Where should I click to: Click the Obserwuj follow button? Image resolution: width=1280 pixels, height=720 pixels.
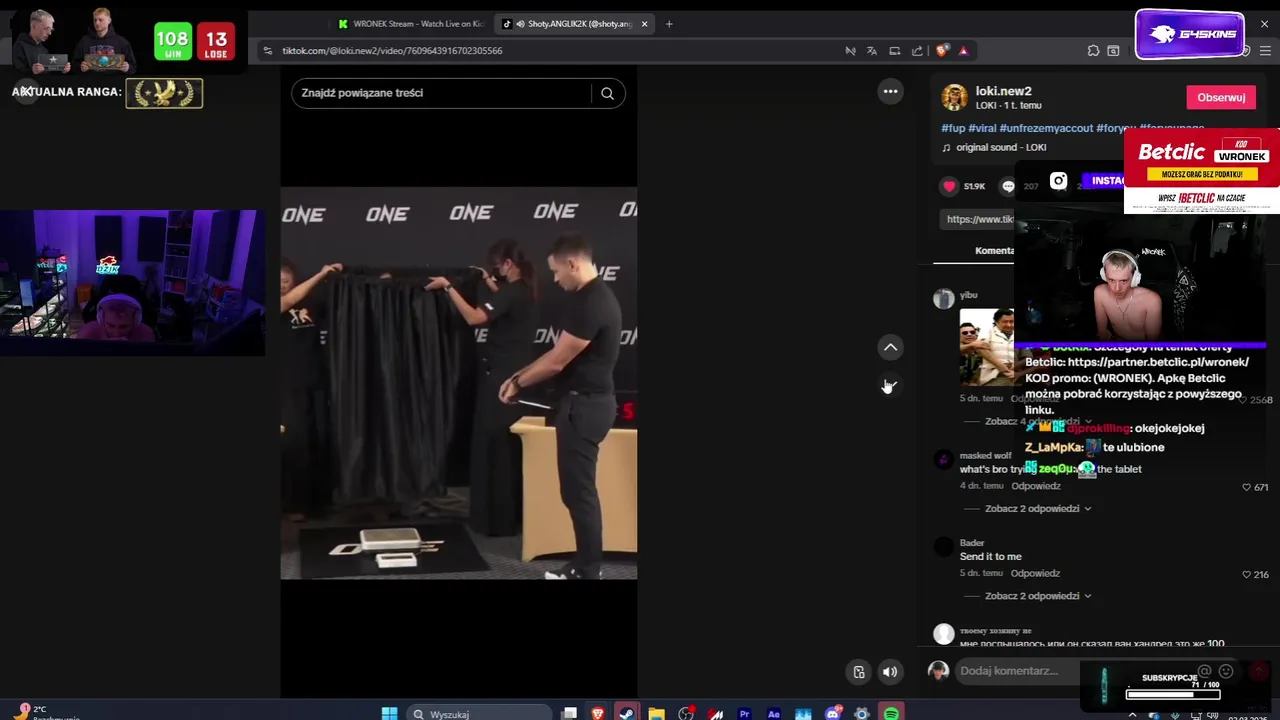coord(1221,97)
